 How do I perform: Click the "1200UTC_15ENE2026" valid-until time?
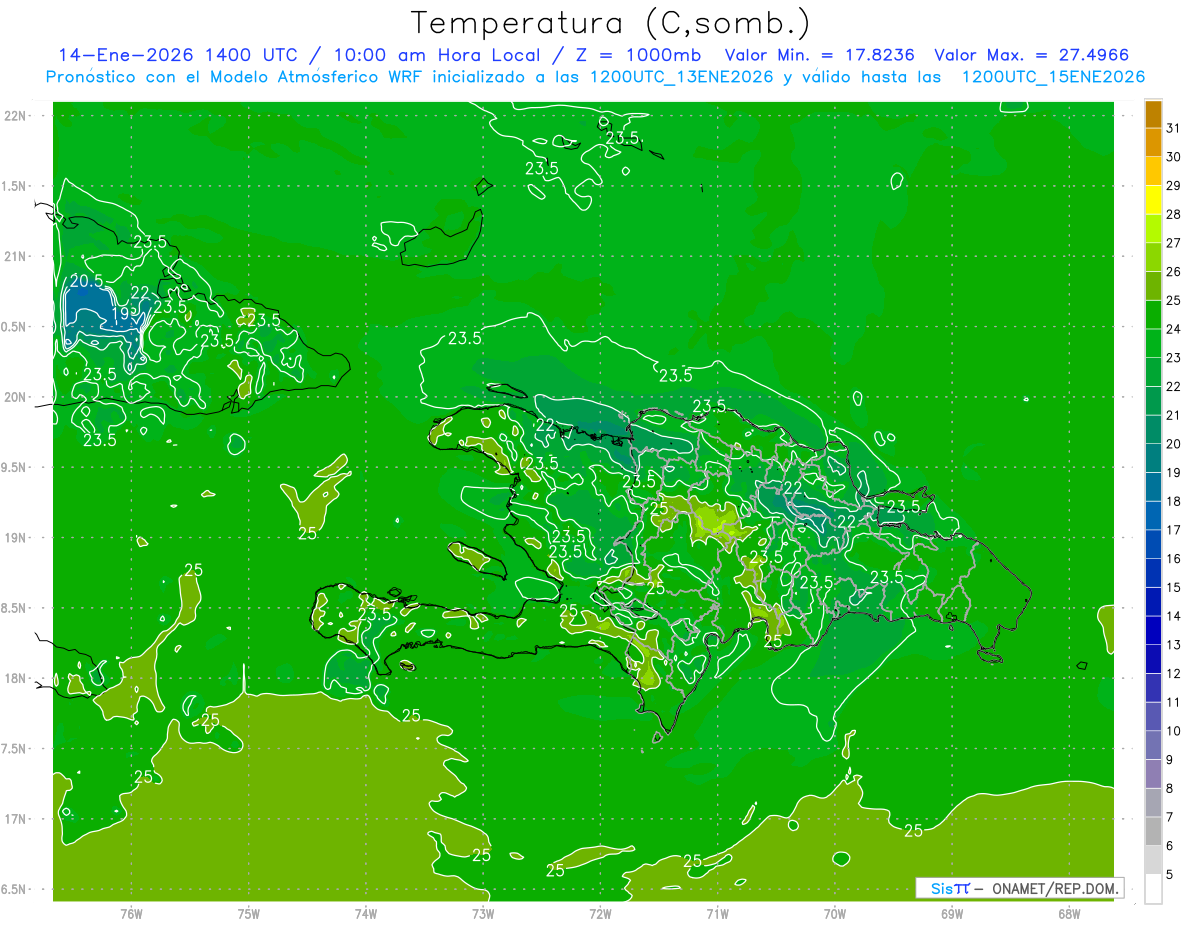(1053, 77)
